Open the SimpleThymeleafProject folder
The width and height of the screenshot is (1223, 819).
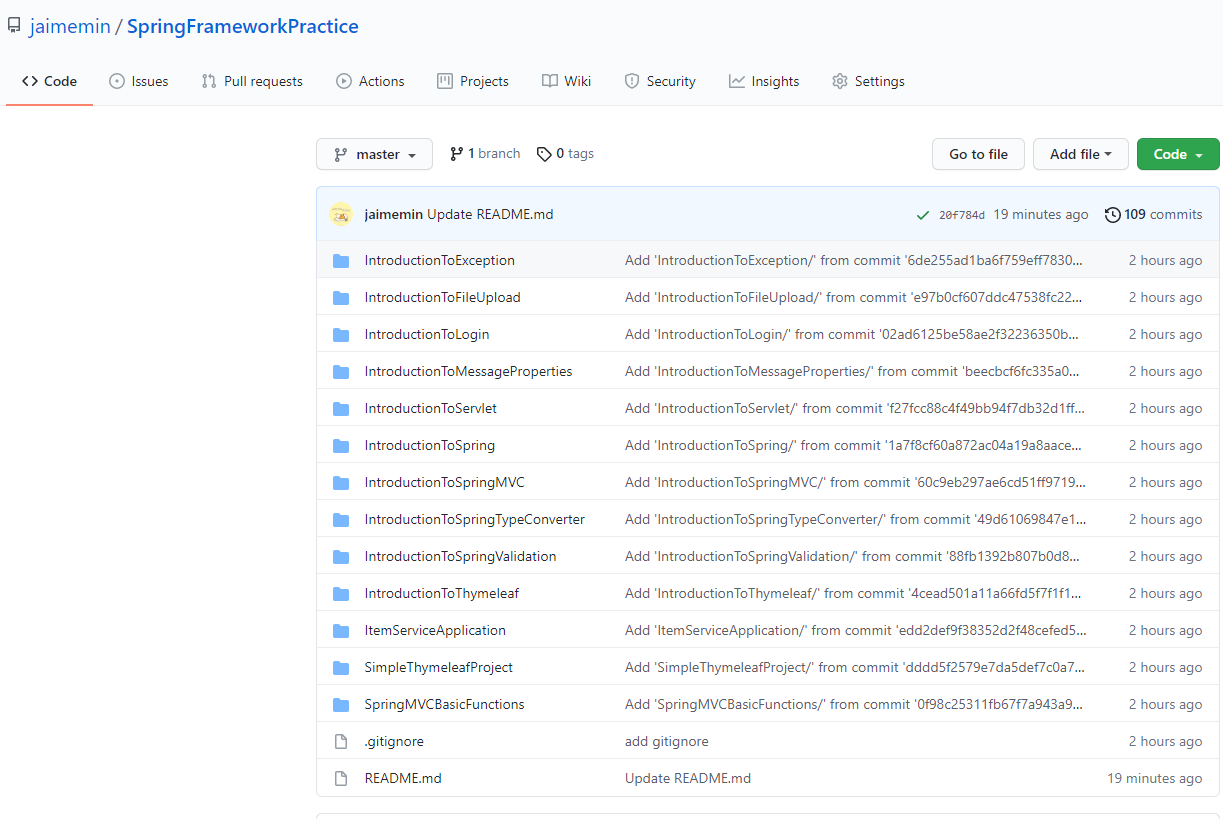(439, 668)
